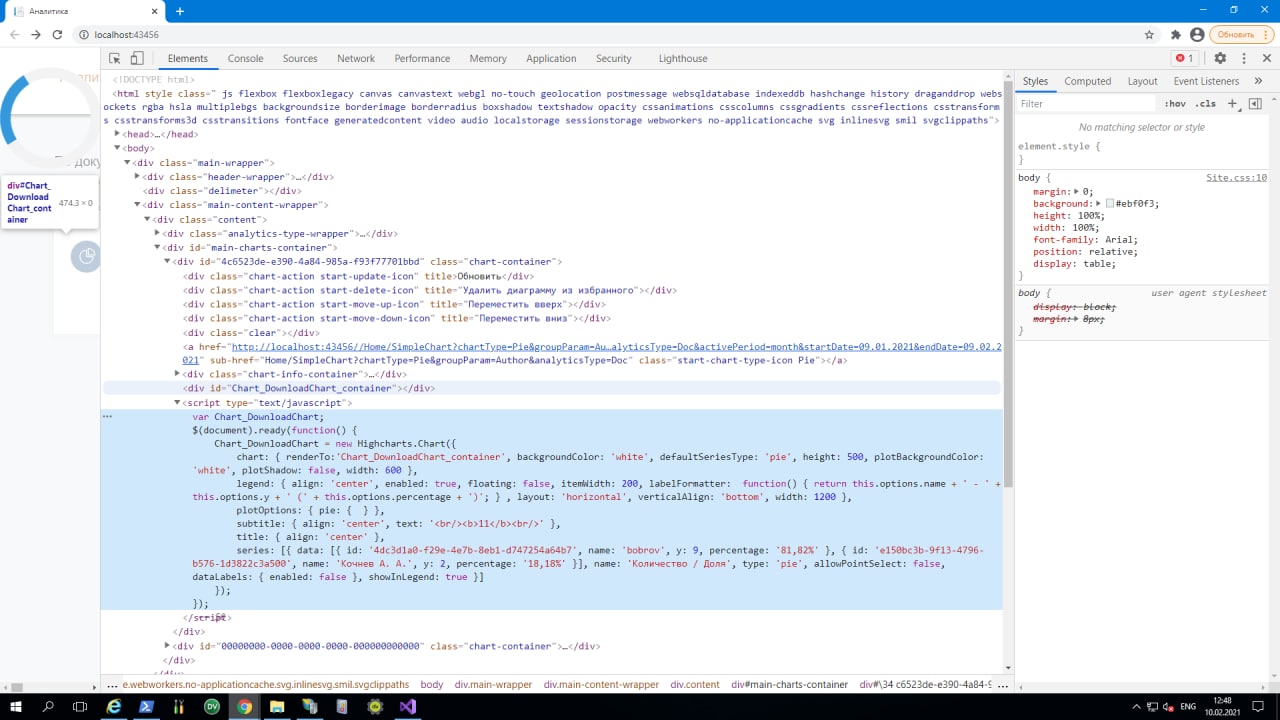Open the Chrome profile avatar
Viewport: 1280px width, 720px height.
coord(1198,34)
